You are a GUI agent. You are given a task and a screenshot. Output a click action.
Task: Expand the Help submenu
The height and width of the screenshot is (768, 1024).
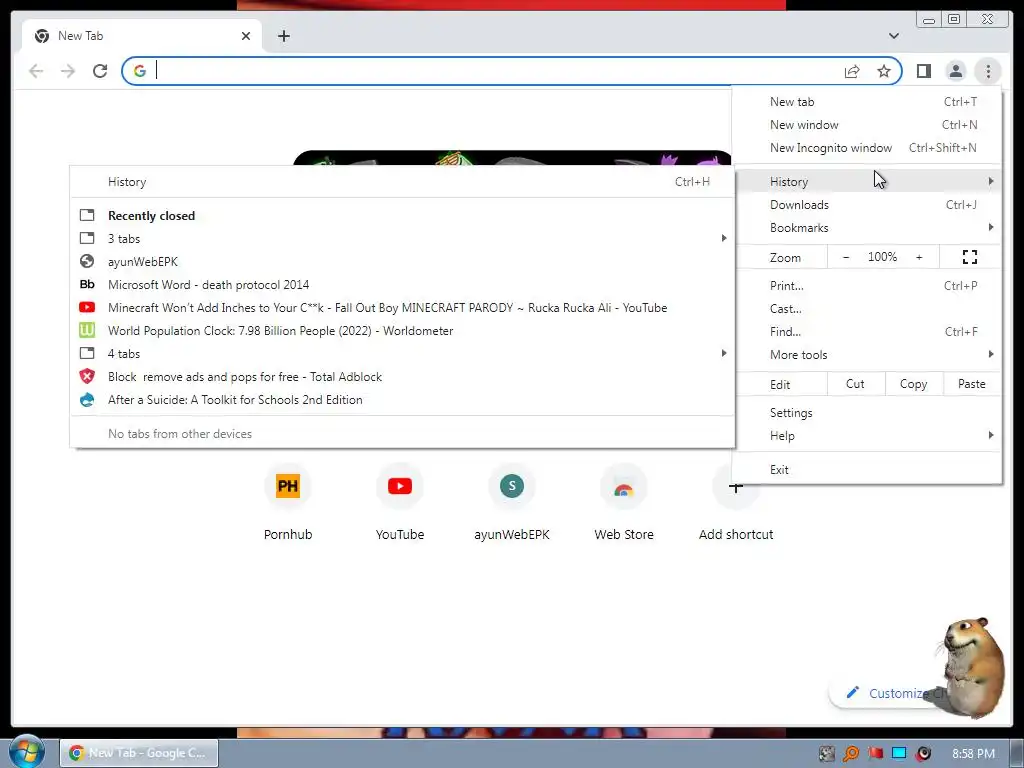click(869, 436)
